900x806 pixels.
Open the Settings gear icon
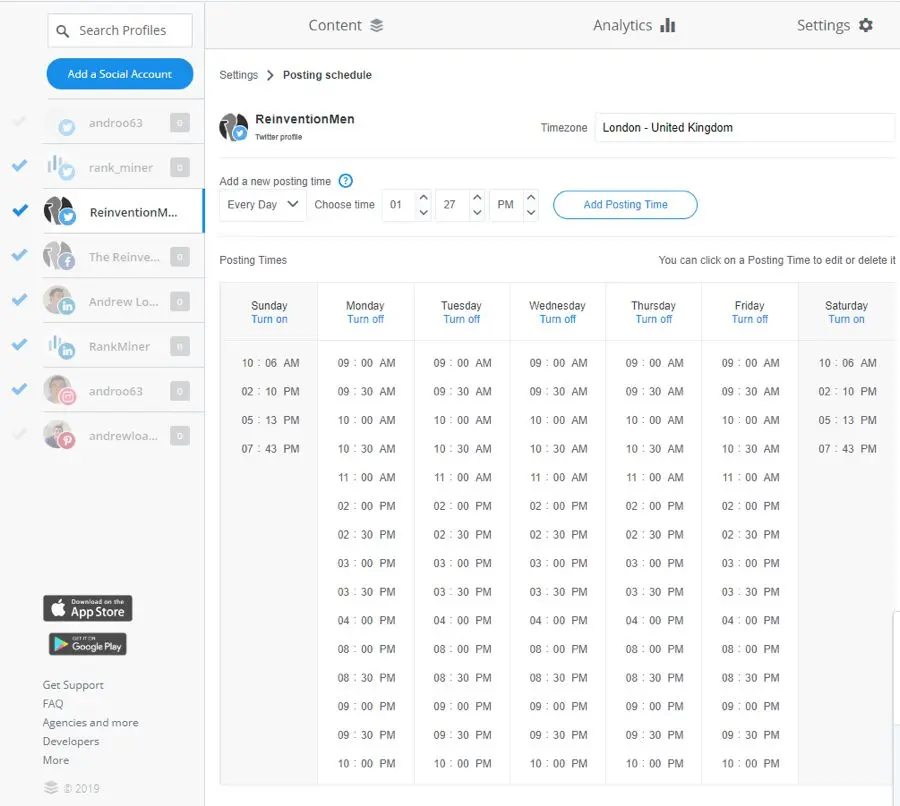point(866,26)
